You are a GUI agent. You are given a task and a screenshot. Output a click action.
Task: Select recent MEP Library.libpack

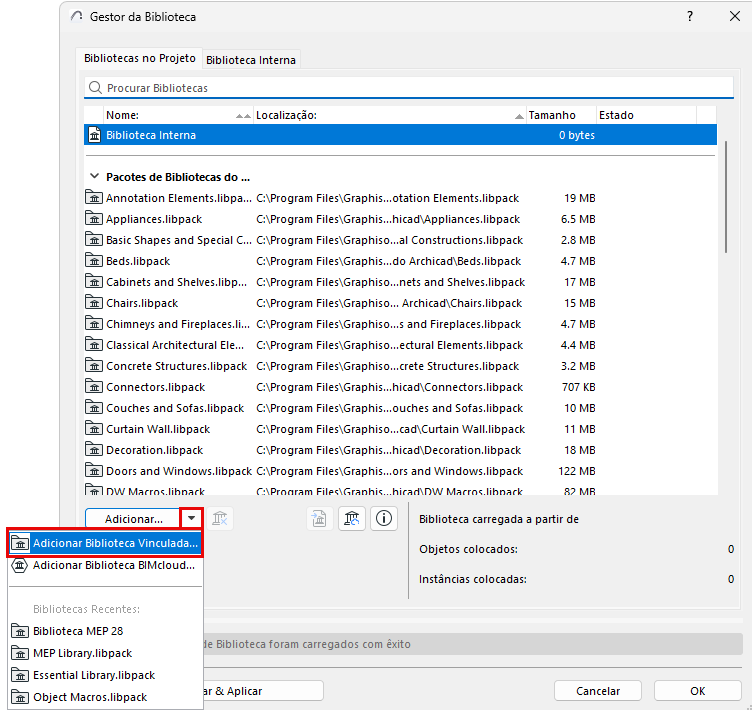coord(105,653)
